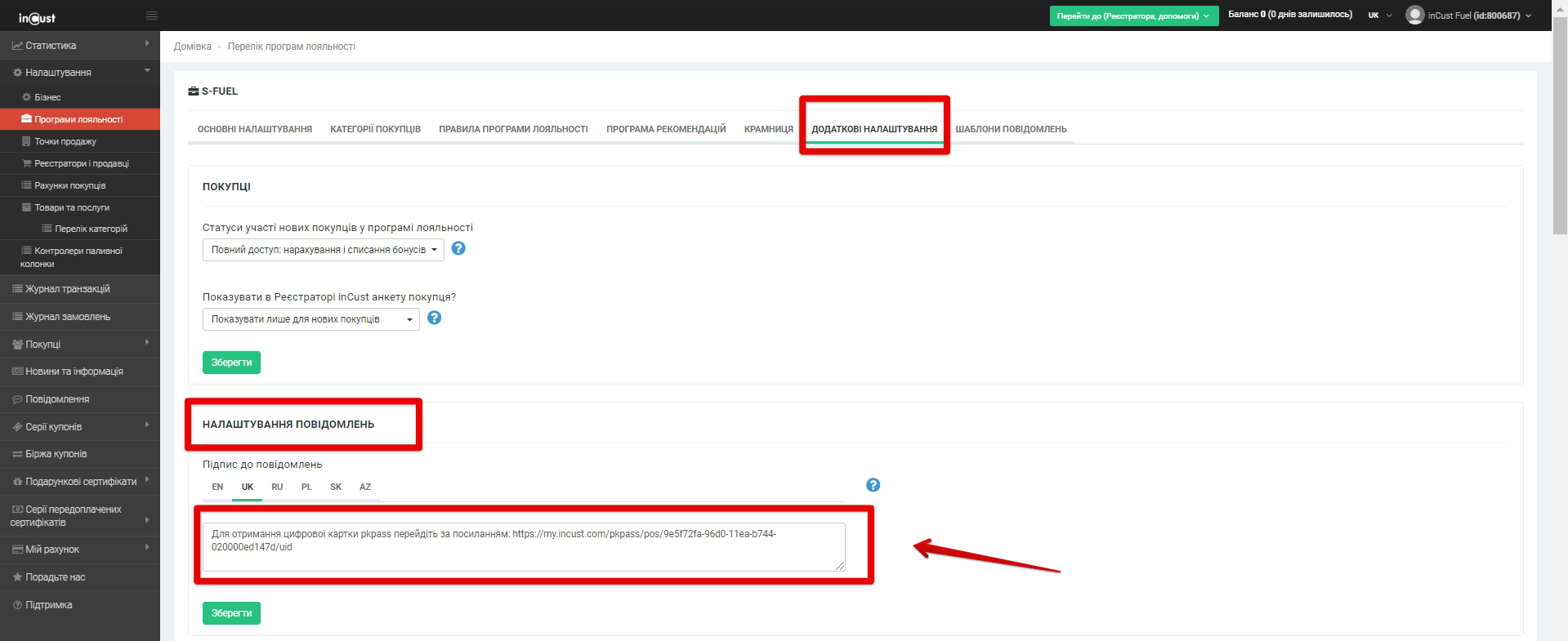The height and width of the screenshot is (641, 1568).
Task: Click the Рахунки покупців list icon
Action: pos(26,185)
